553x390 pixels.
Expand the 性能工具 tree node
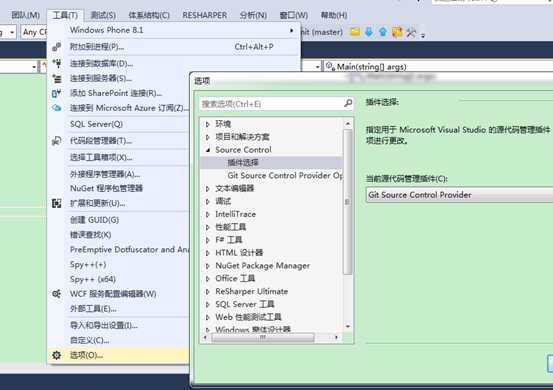(208, 227)
